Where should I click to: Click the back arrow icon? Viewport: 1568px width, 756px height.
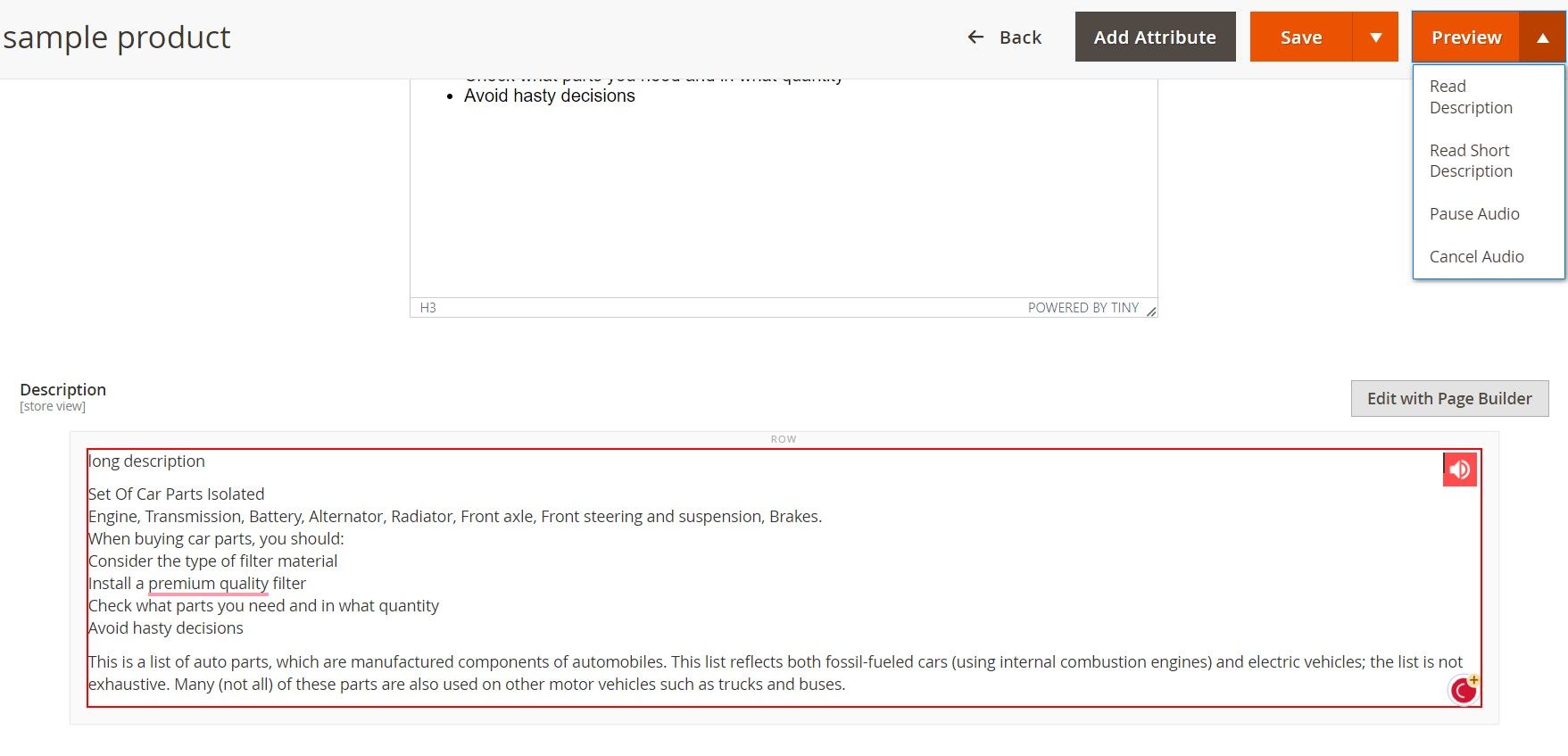coord(975,37)
